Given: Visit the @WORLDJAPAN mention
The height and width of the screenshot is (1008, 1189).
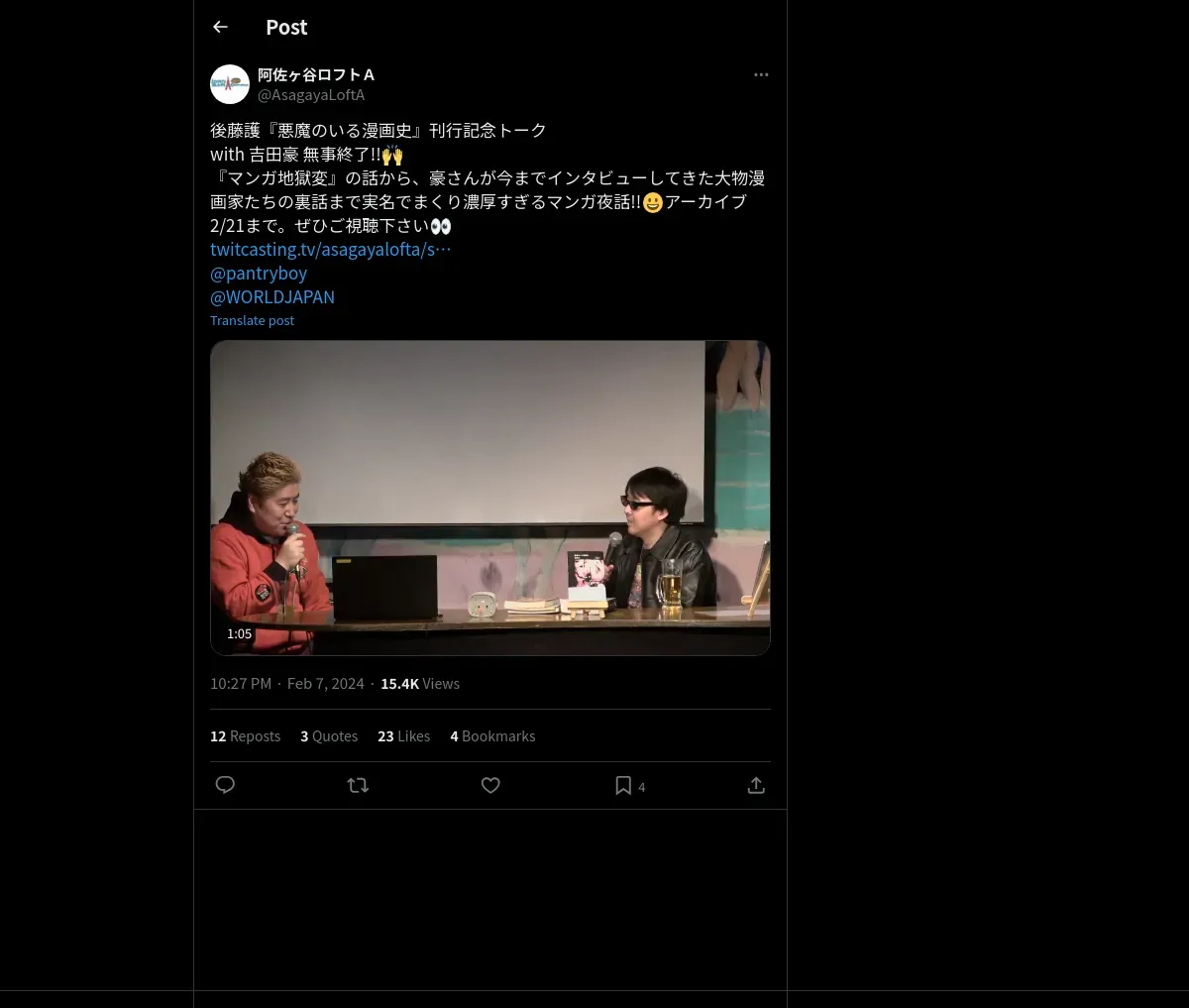Looking at the screenshot, I should tap(272, 296).
